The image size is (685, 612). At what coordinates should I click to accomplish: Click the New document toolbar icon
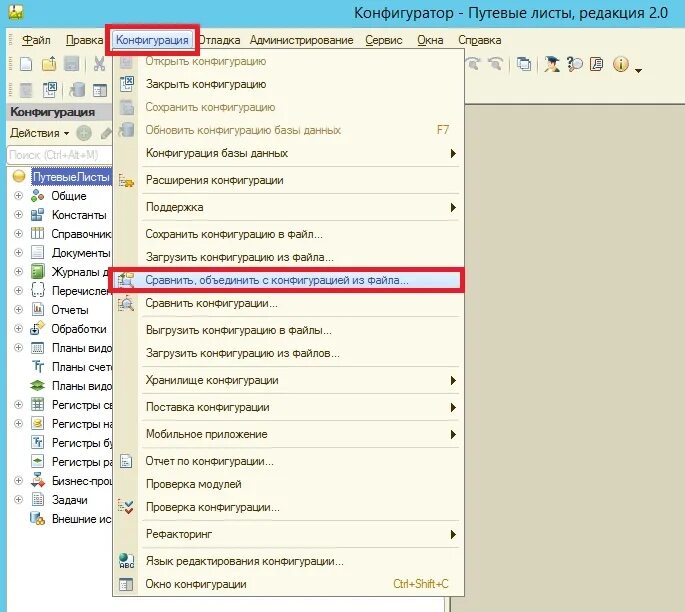pyautogui.click(x=26, y=64)
